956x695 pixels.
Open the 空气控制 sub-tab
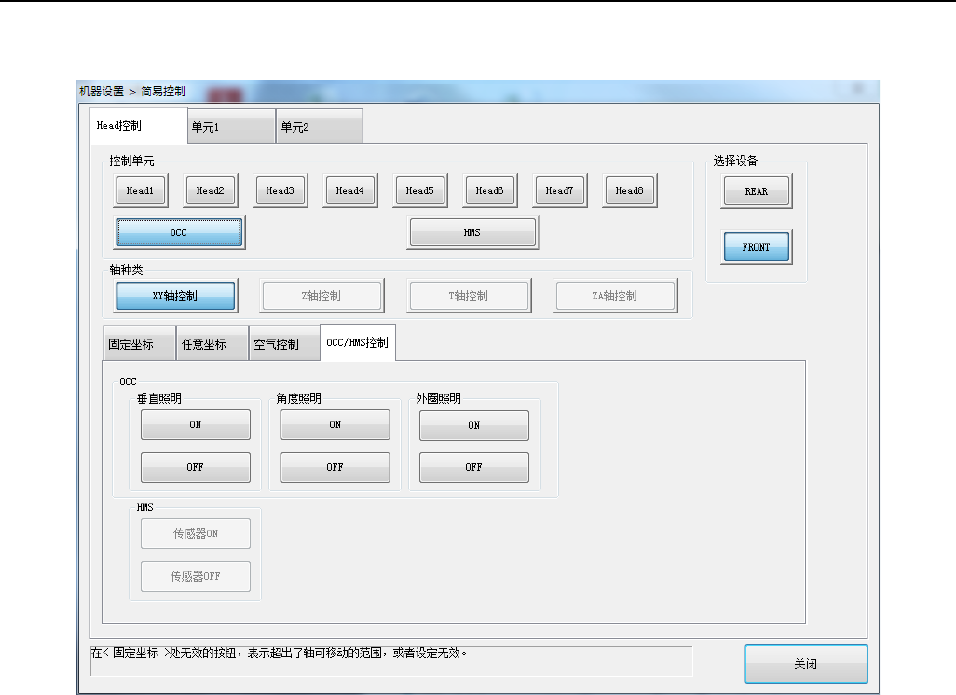coord(284,344)
